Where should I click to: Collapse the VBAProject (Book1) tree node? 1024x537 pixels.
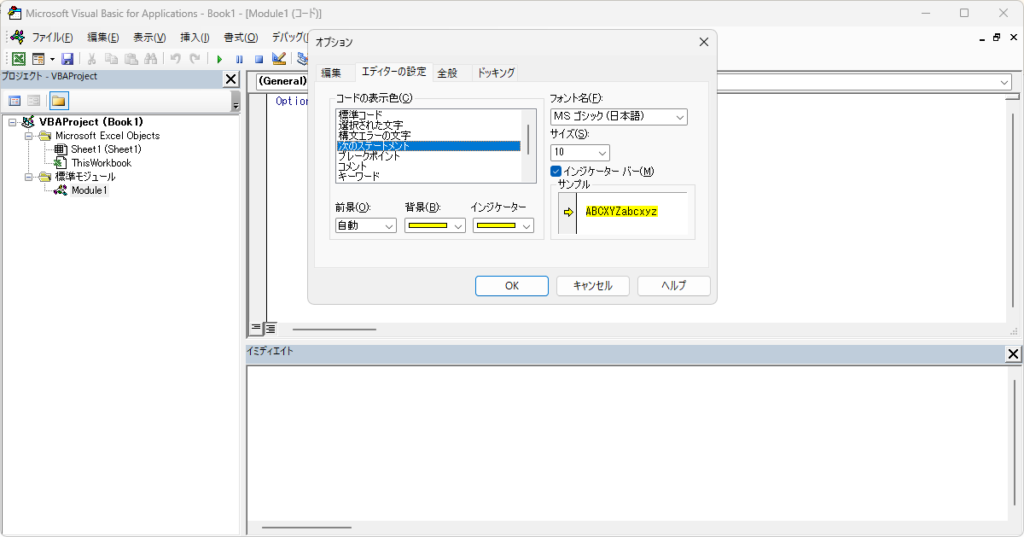click(x=12, y=122)
